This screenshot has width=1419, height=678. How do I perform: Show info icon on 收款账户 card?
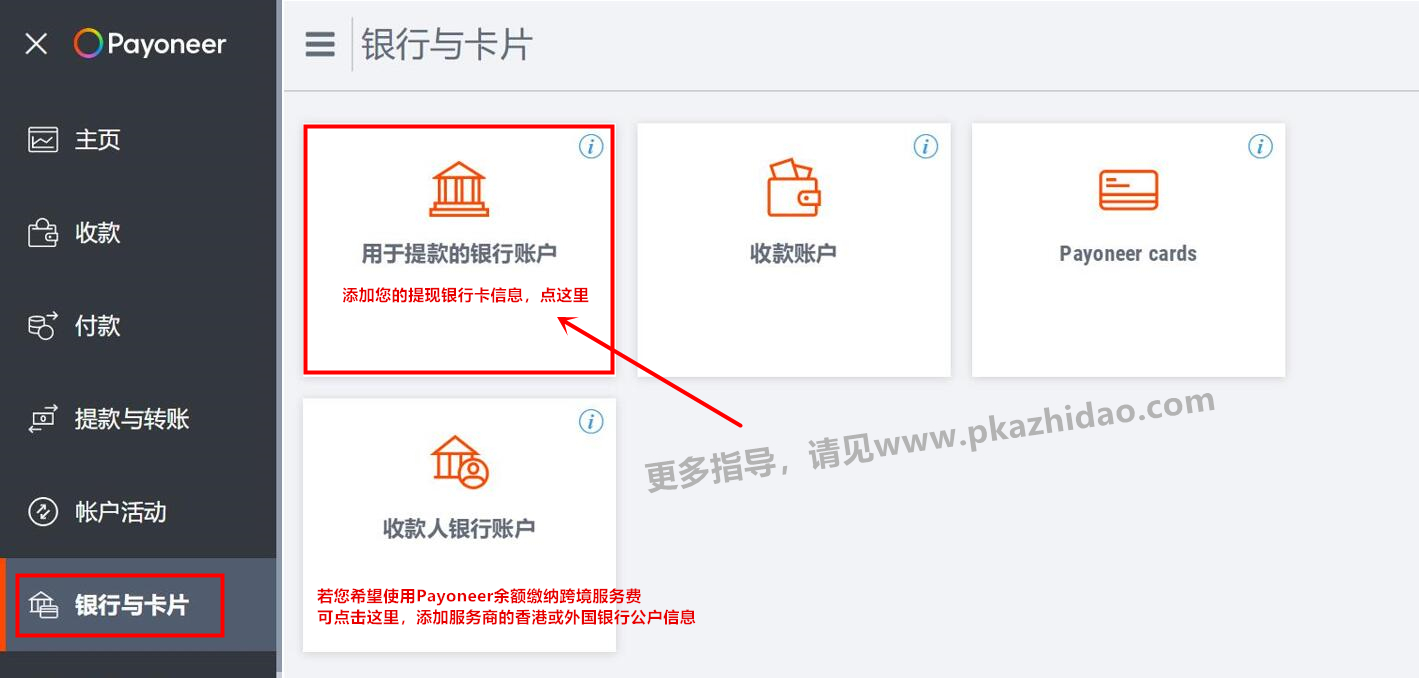[926, 147]
